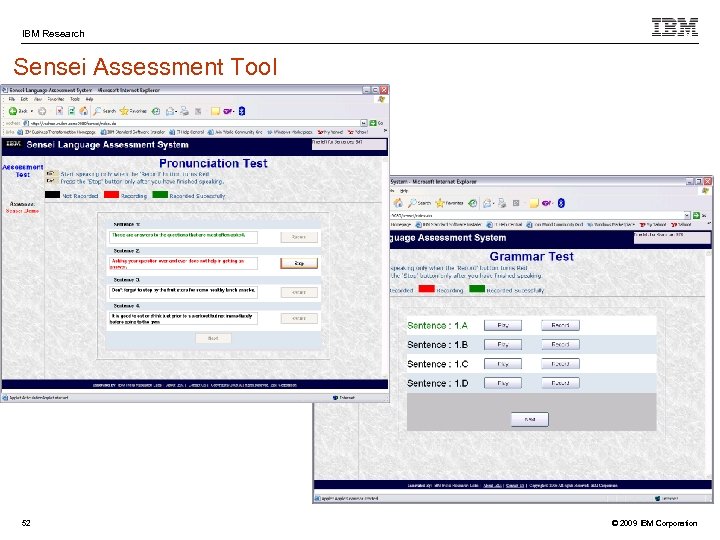Click purple messenger icon in Pronunciation window toolbar

228,111
